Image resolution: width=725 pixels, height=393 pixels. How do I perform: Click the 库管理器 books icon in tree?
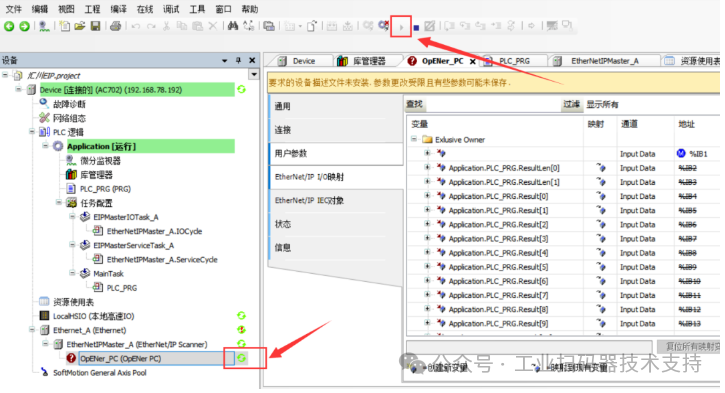71,174
